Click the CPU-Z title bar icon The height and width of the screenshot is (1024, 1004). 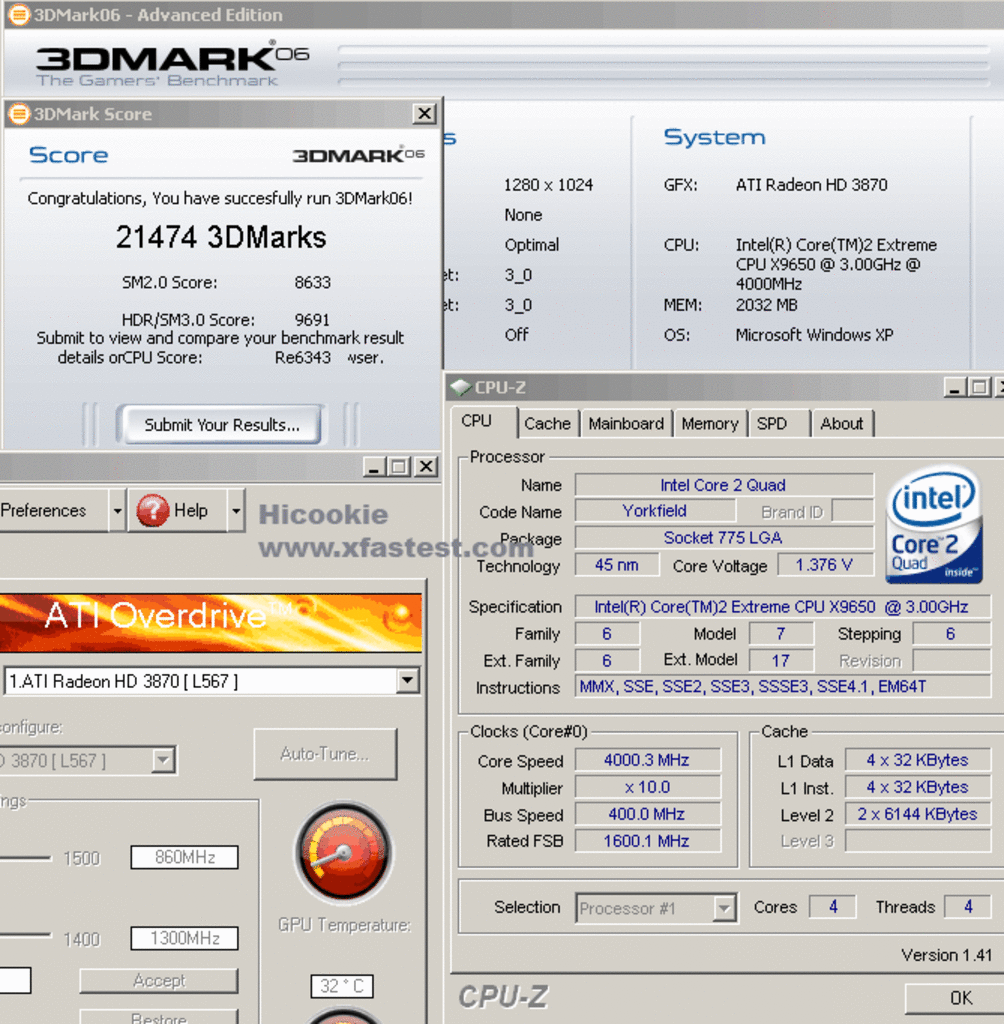point(461,387)
